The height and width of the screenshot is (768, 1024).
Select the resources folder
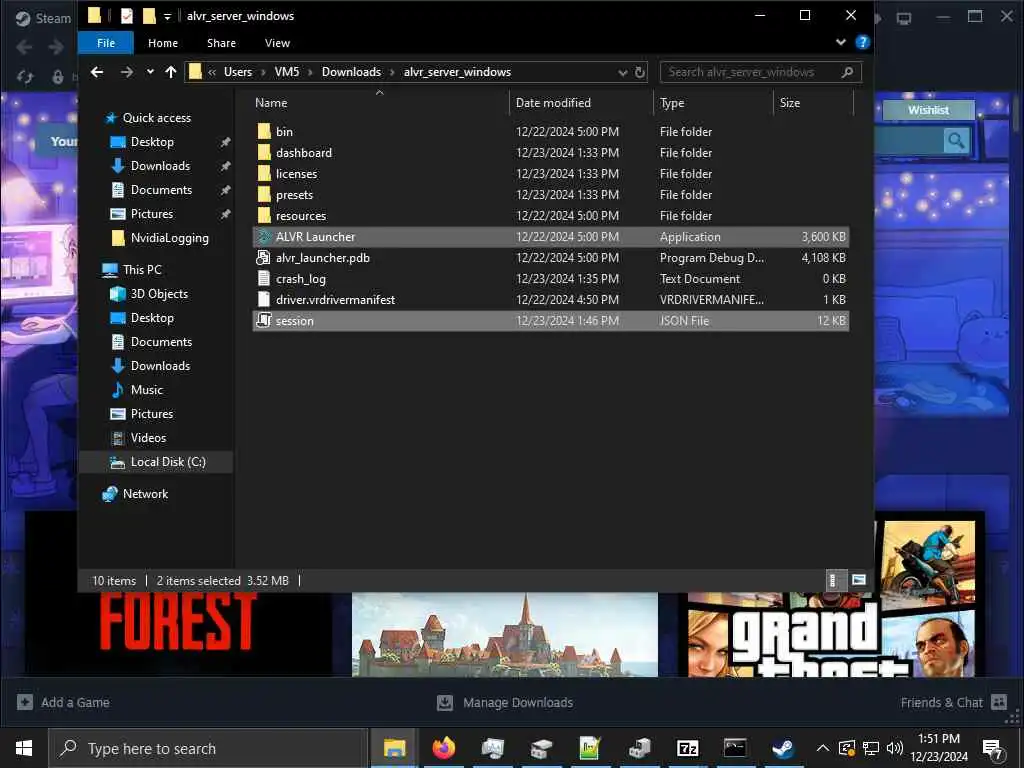point(551,216)
